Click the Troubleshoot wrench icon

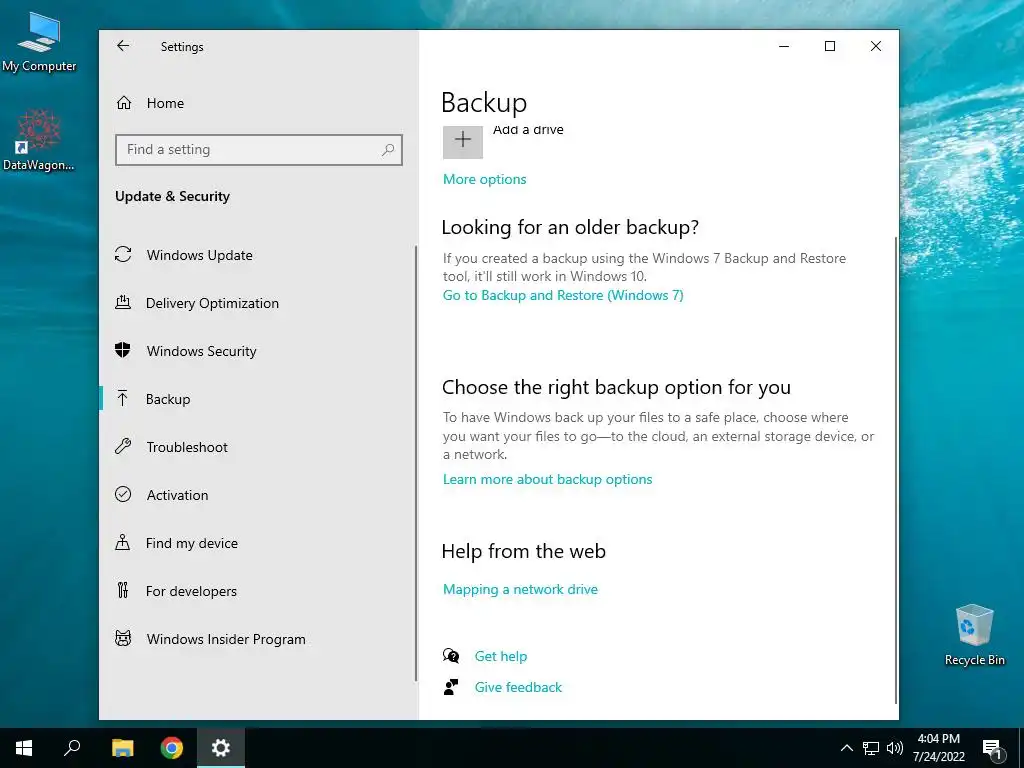point(123,447)
